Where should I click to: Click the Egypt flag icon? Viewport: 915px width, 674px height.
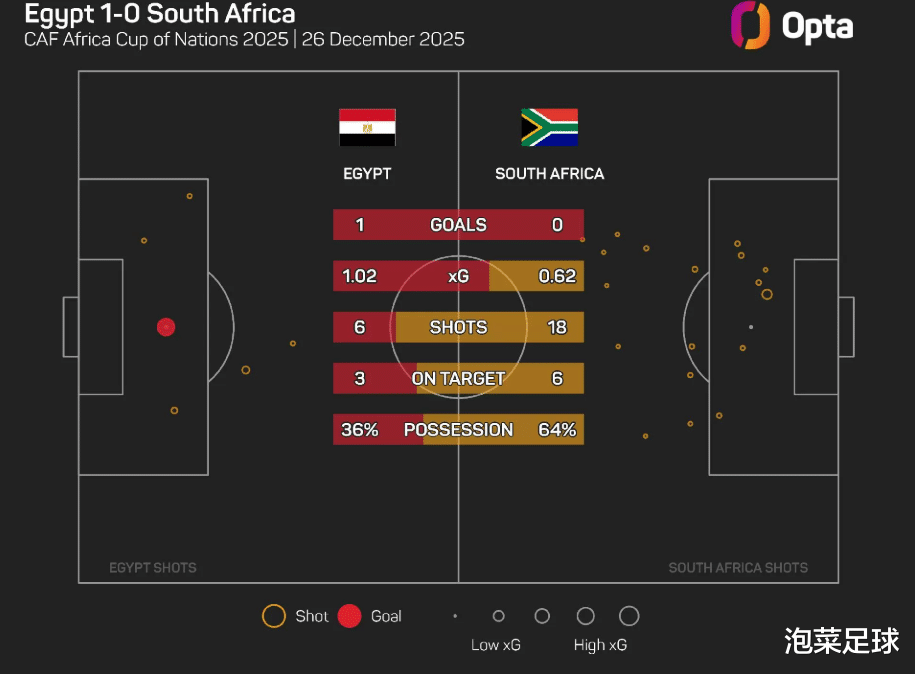click(x=367, y=128)
